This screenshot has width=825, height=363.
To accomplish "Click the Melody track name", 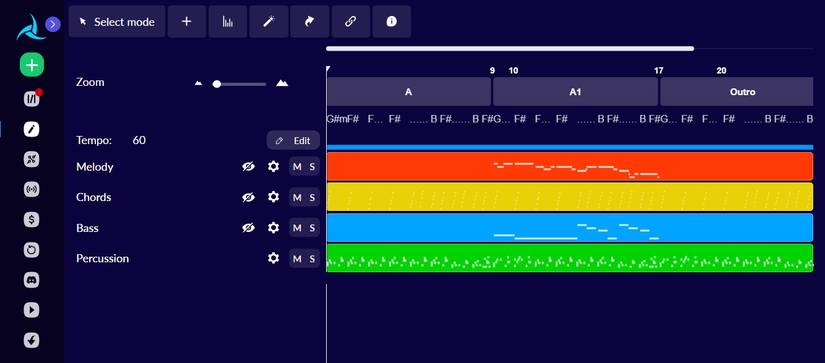I will (95, 167).
